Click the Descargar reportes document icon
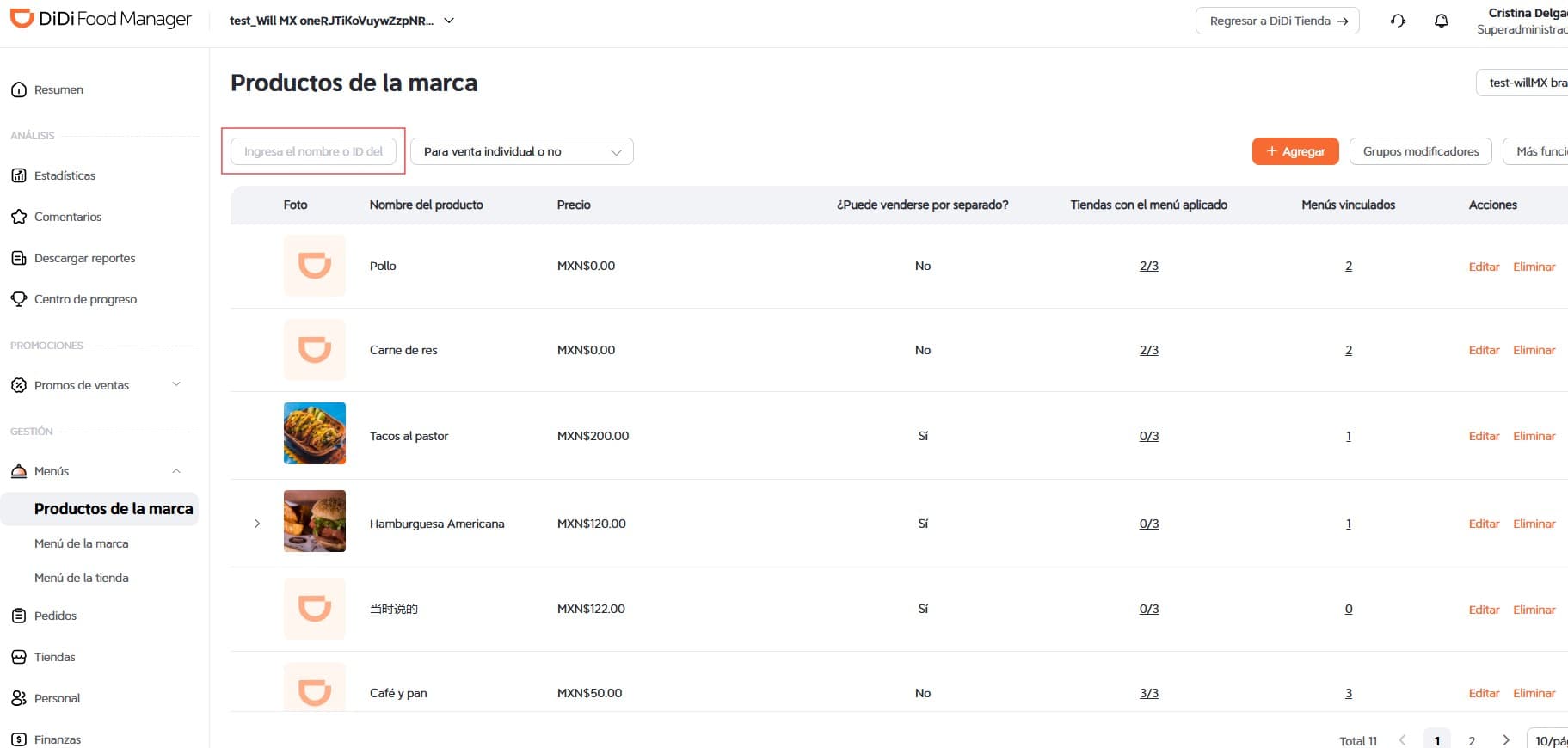 (x=19, y=258)
